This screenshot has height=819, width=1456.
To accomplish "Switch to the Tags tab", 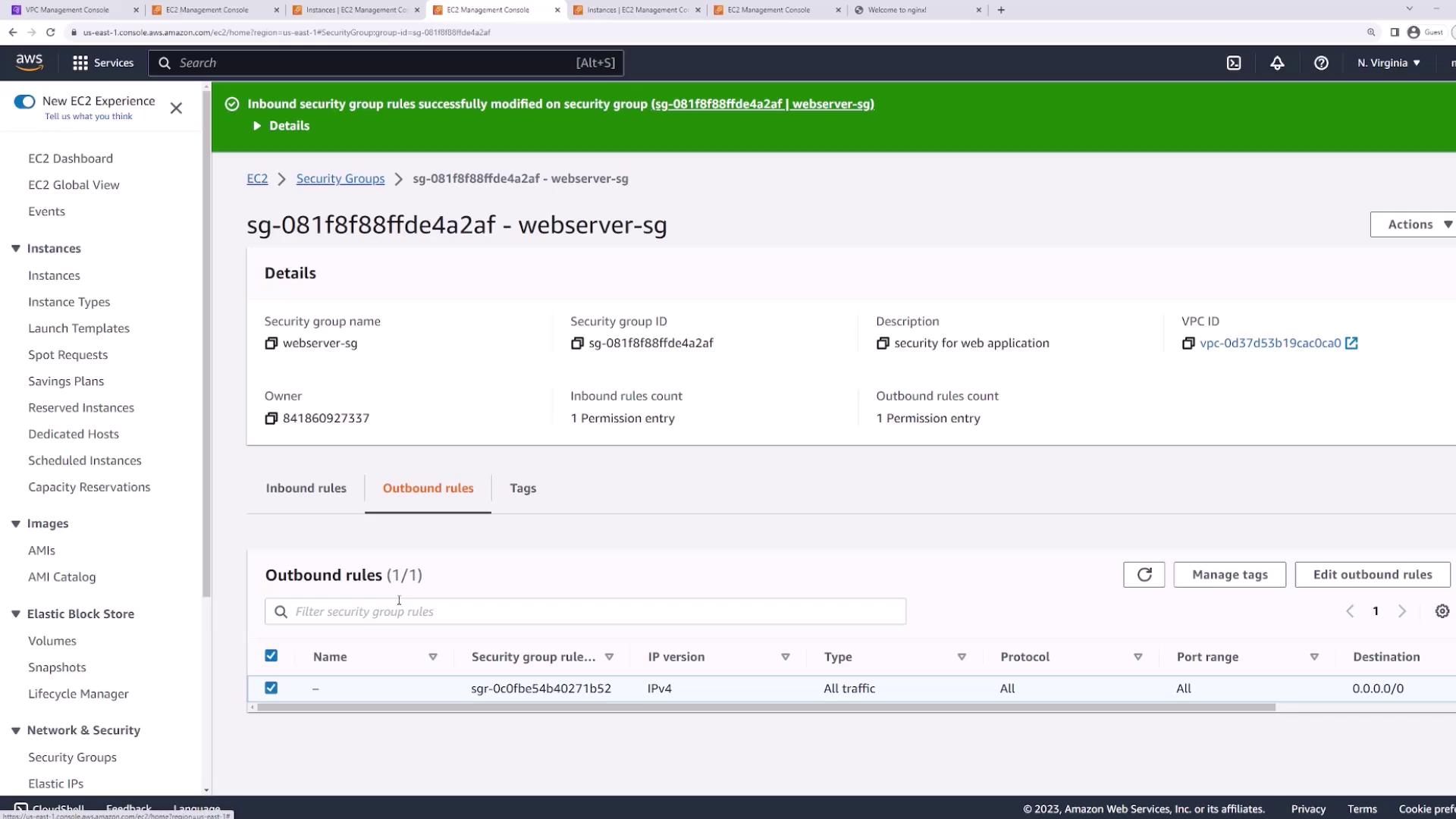I will point(522,488).
